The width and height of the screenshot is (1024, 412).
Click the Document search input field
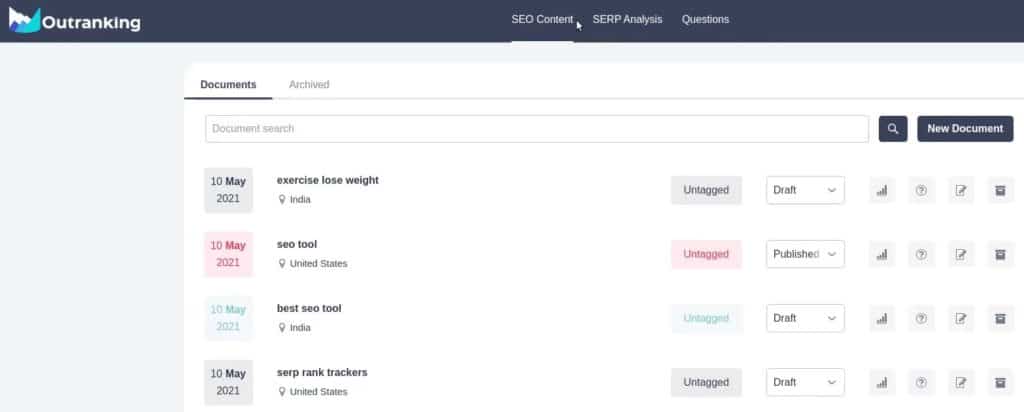[536, 129]
